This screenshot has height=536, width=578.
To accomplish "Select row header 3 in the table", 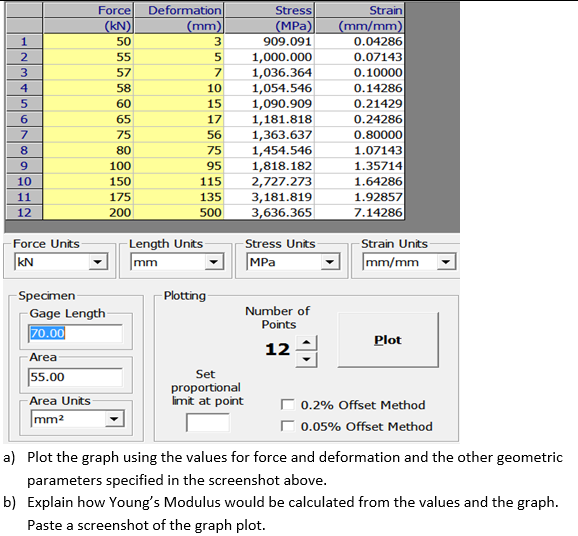I will click(x=24, y=72).
